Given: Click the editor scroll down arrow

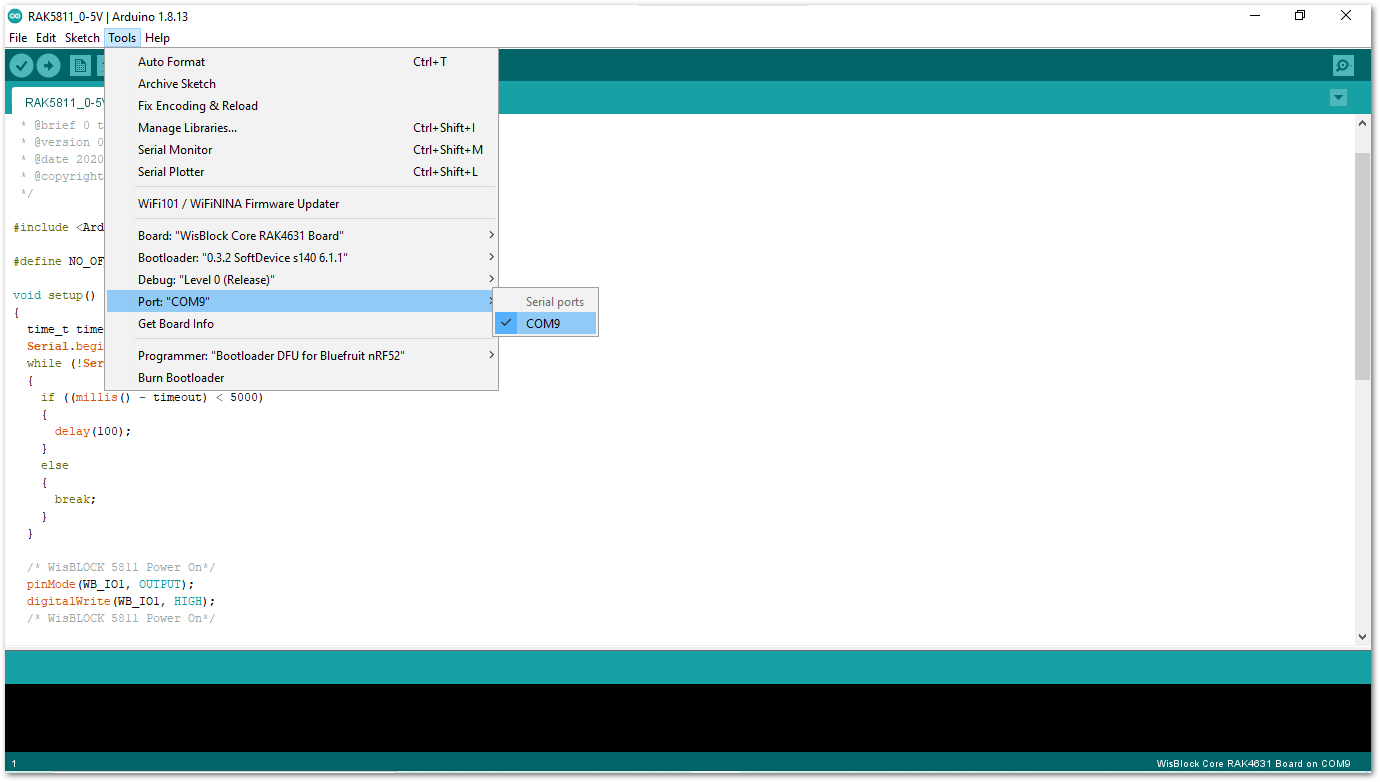Looking at the screenshot, I should [1362, 636].
